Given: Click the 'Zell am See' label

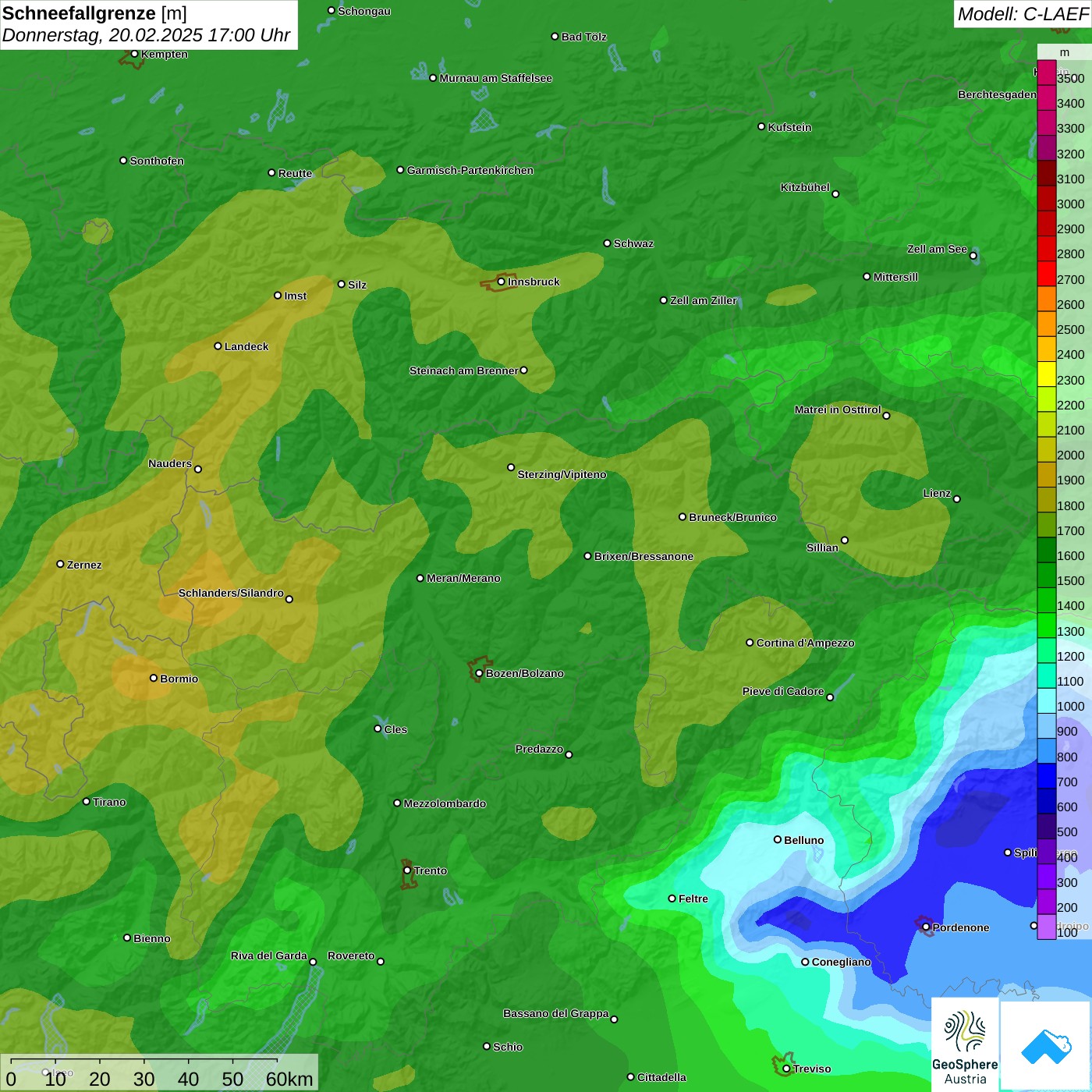Looking at the screenshot, I should (937, 249).
